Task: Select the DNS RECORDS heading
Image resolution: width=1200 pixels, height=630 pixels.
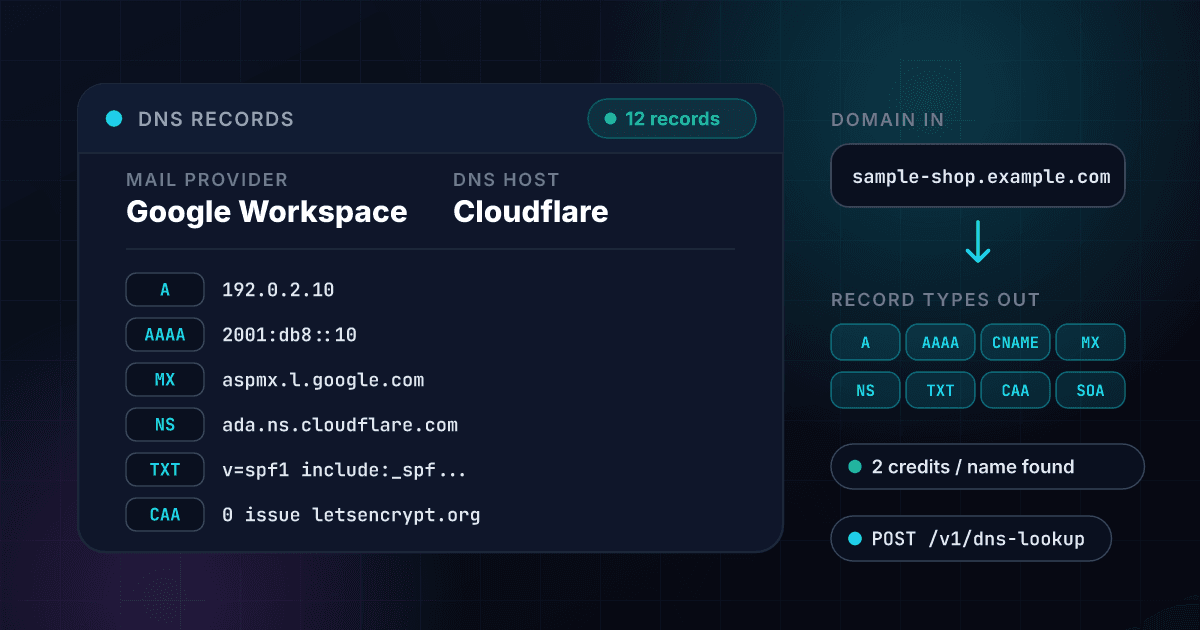Action: point(216,120)
